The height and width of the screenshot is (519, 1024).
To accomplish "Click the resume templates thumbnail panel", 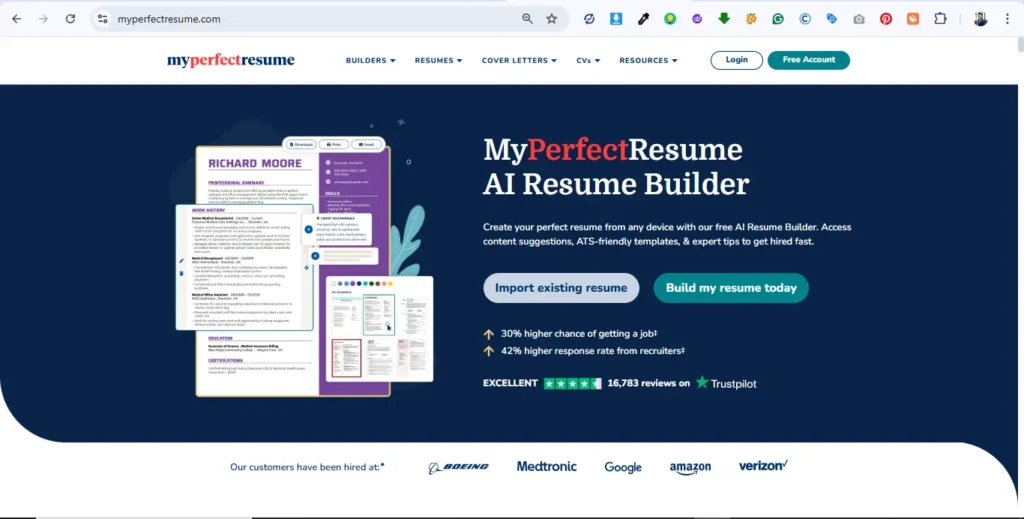I will [379, 329].
